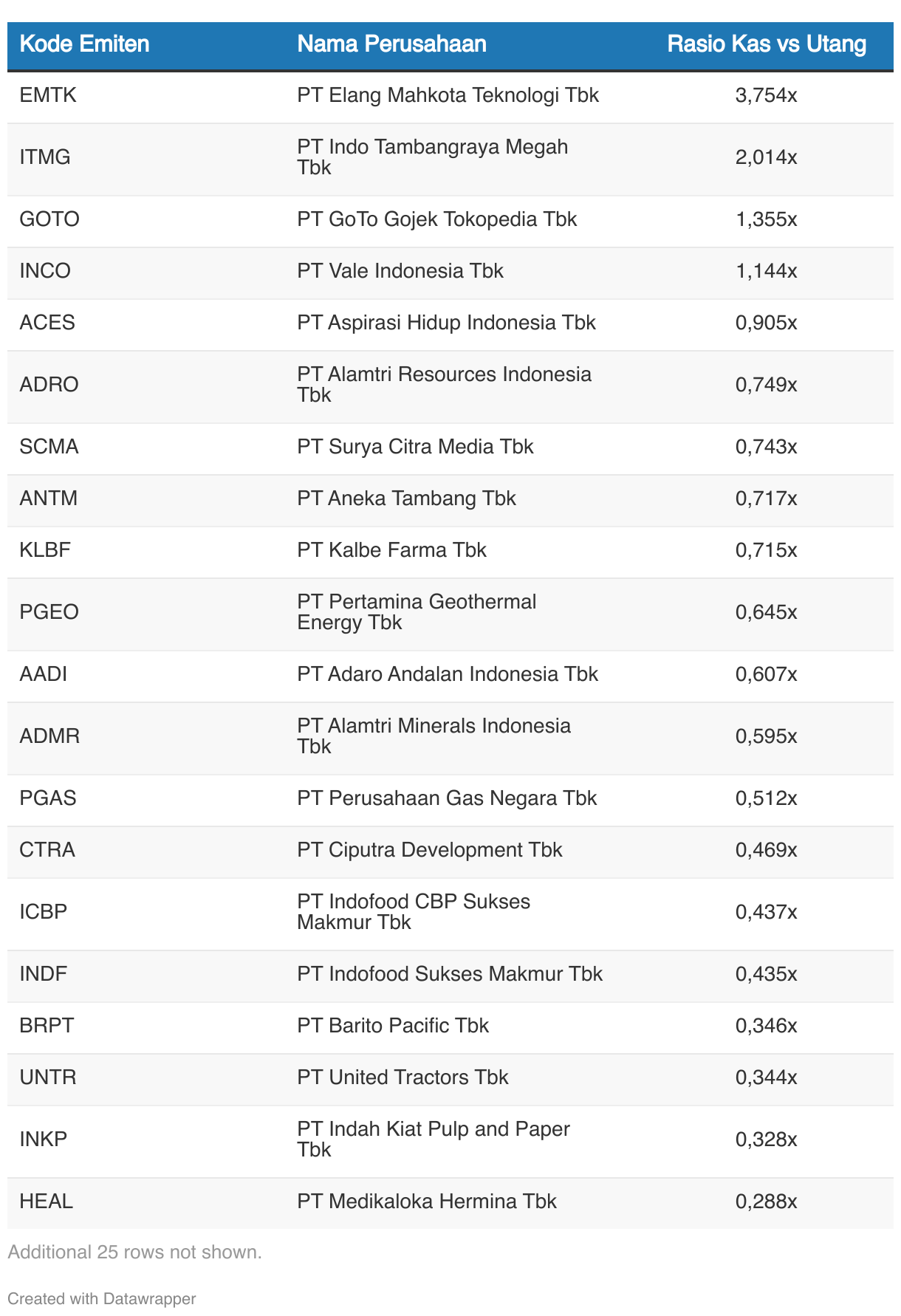Select the HEAL ticker code
Screen dimensions: 901x1316
[47, 1202]
